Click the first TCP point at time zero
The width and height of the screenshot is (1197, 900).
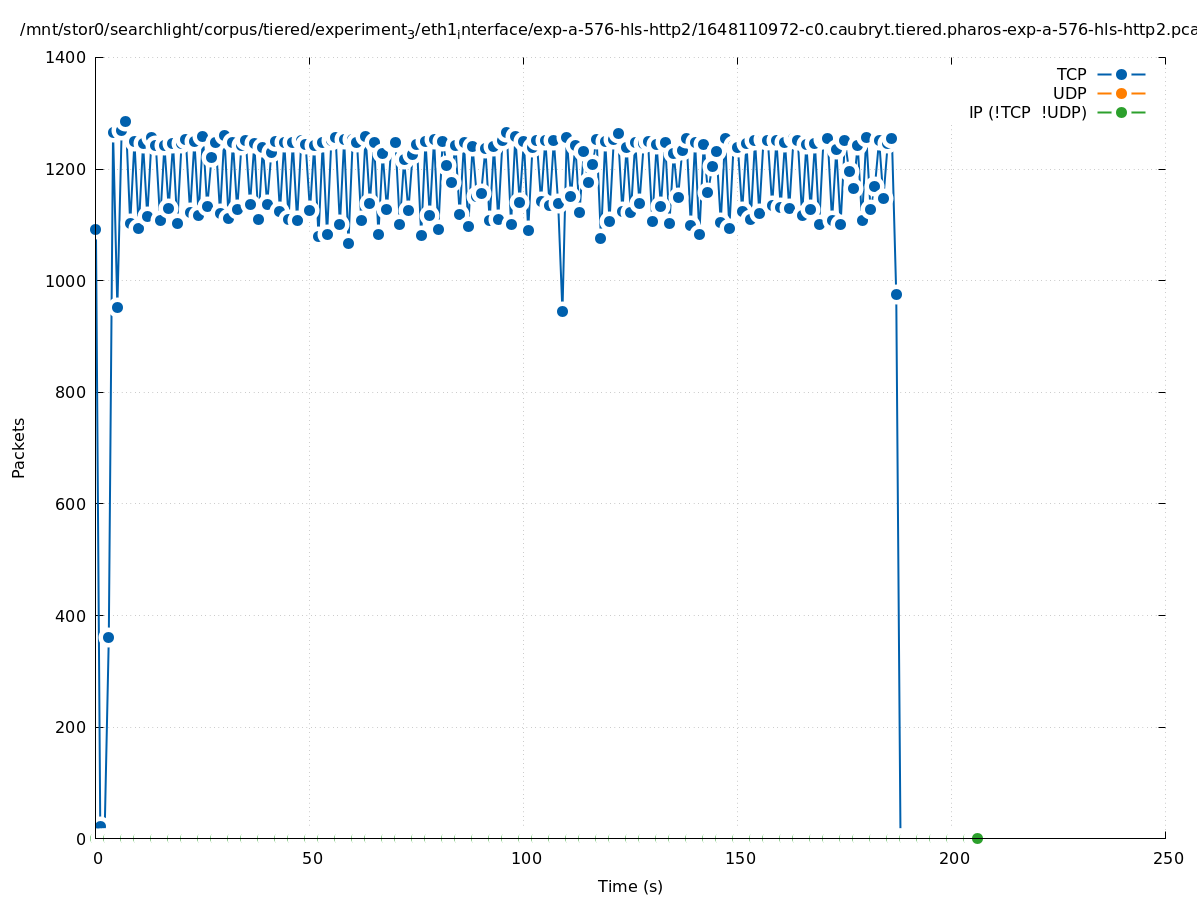click(96, 229)
